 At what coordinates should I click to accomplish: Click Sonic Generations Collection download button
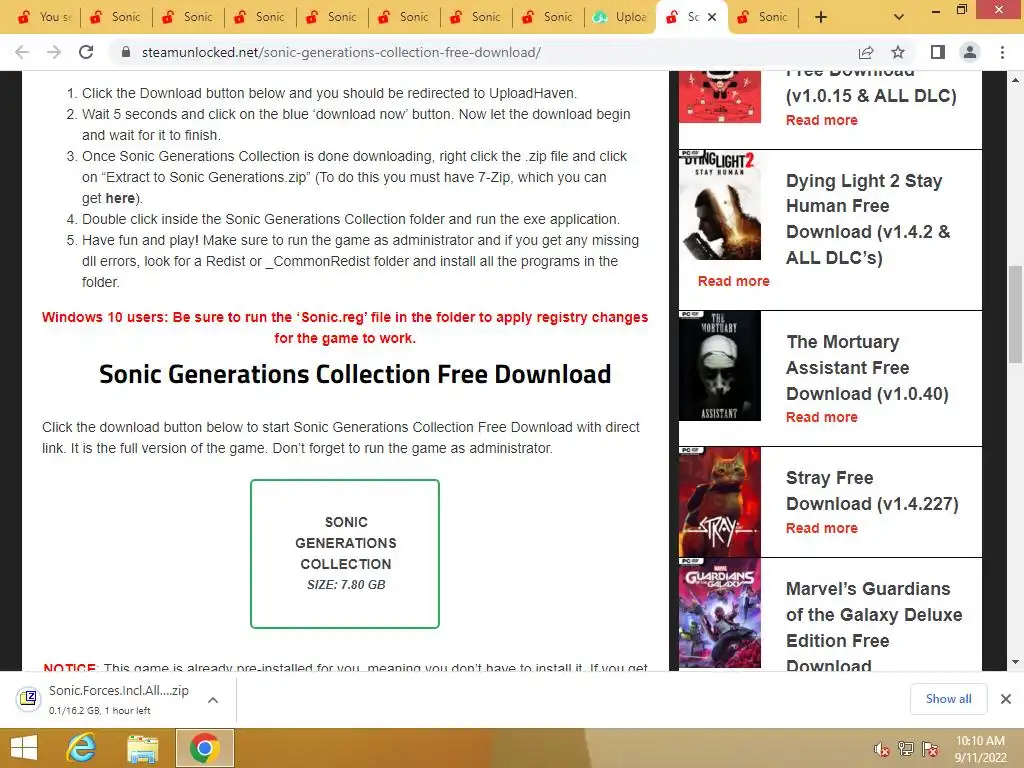(x=345, y=554)
